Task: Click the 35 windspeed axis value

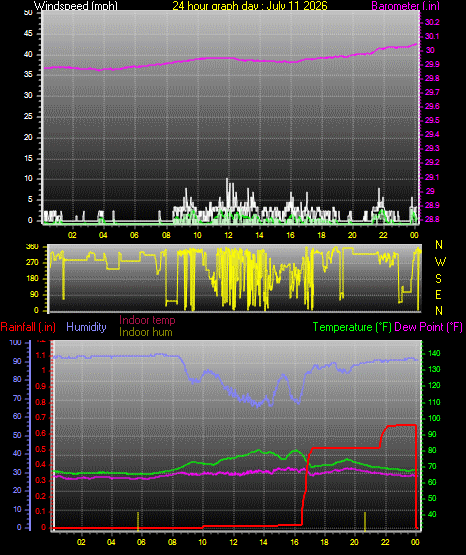Action: click(28, 75)
